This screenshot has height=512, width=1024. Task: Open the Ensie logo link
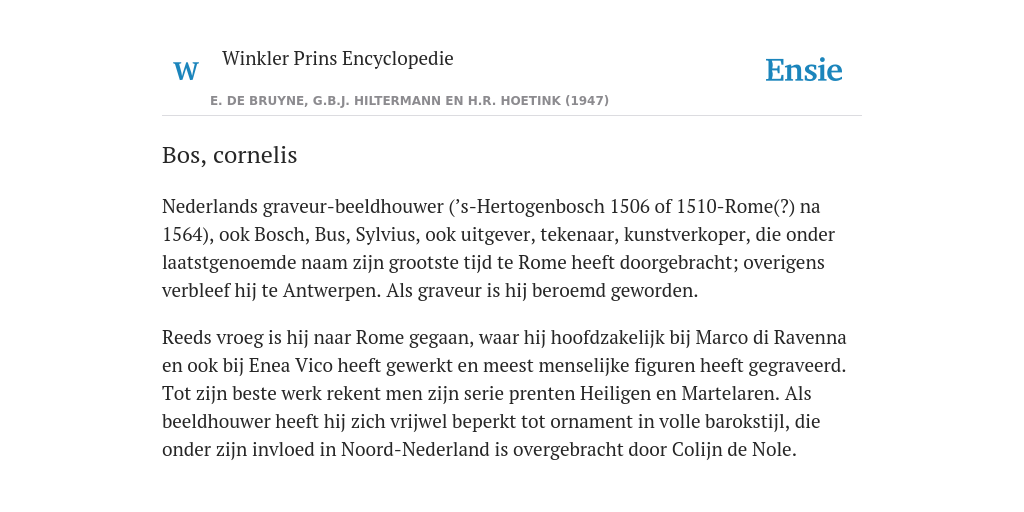pos(804,71)
